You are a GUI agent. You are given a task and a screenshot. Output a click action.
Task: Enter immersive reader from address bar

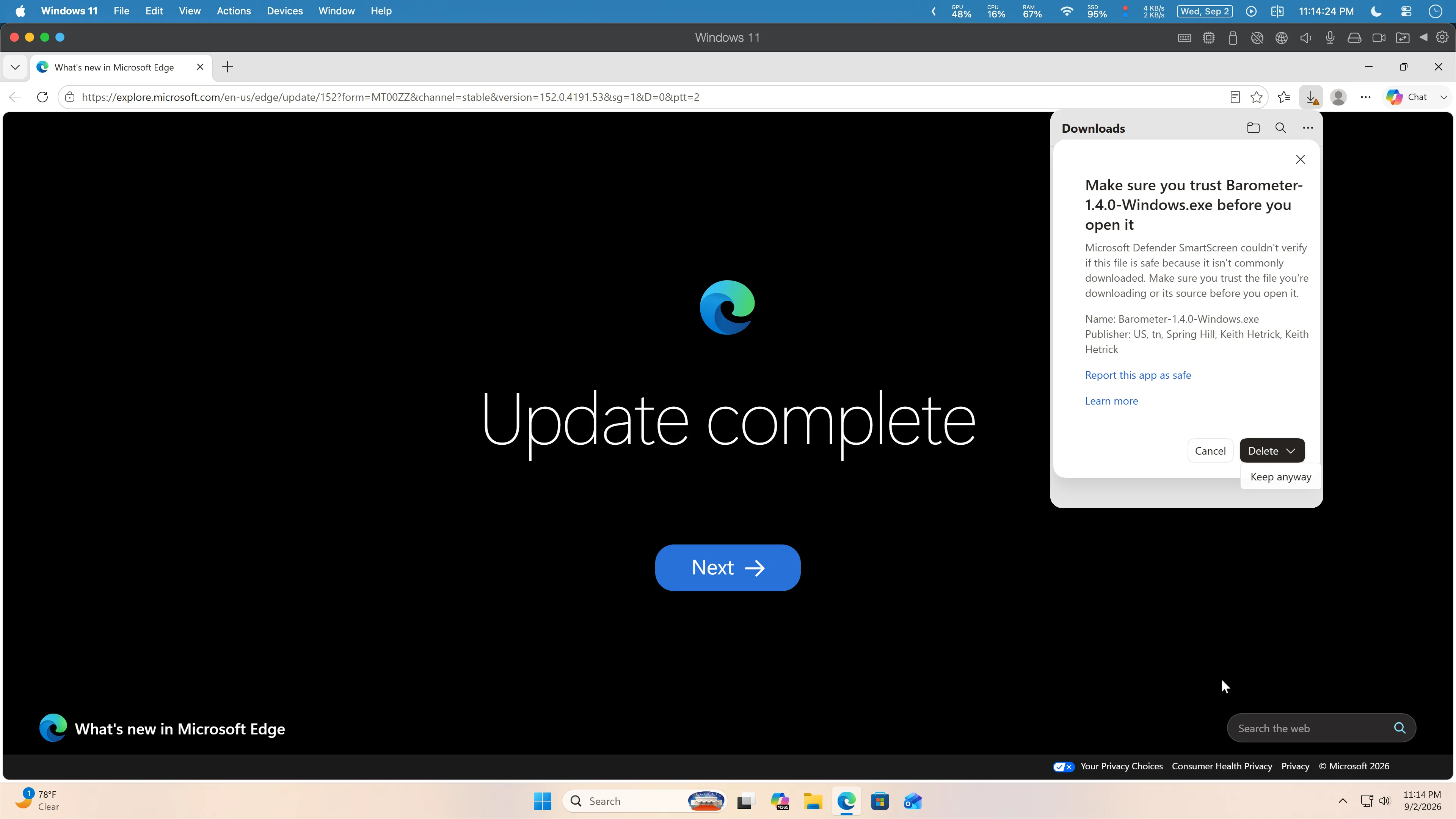point(1235,97)
